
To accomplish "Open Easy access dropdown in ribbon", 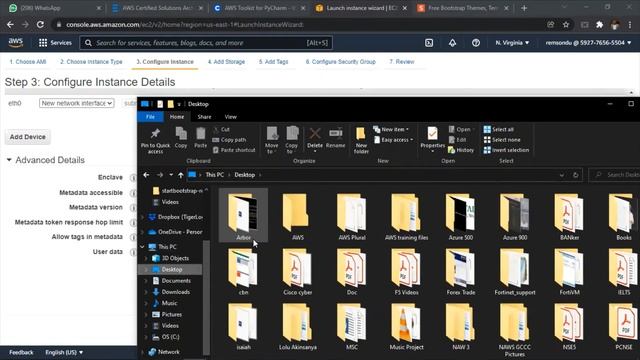I will (x=393, y=140).
